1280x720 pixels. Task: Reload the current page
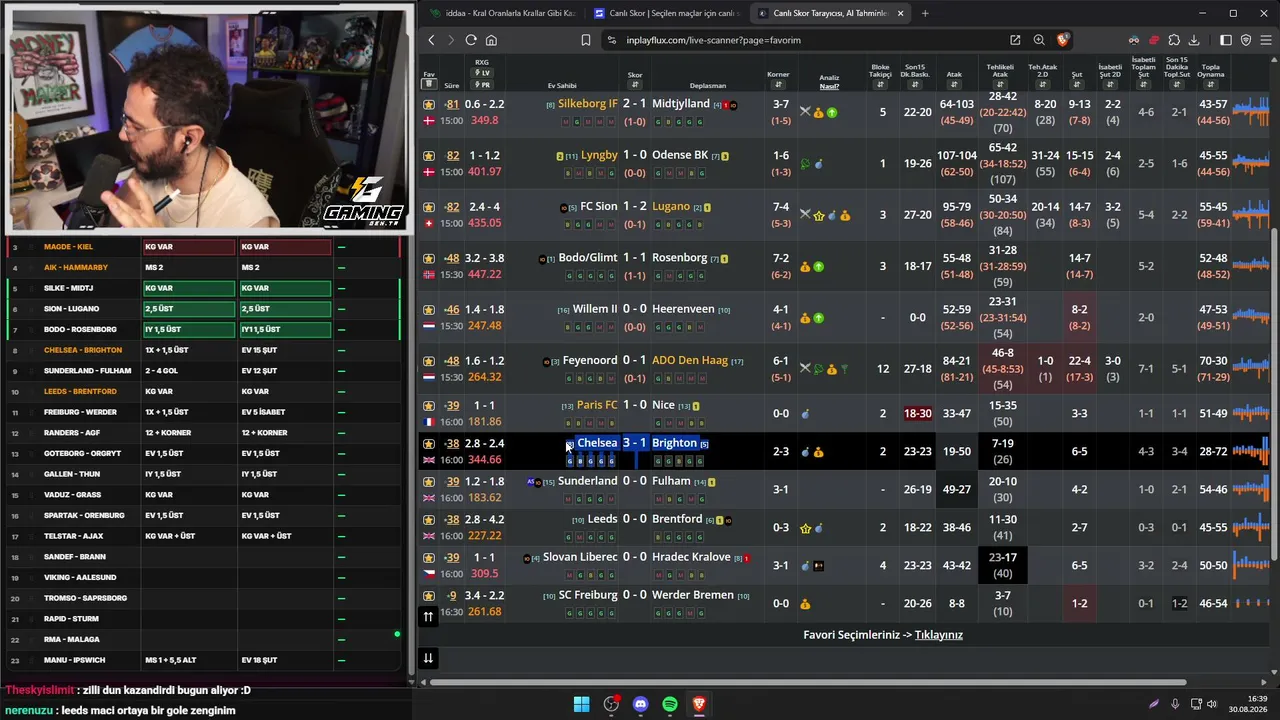tap(471, 40)
